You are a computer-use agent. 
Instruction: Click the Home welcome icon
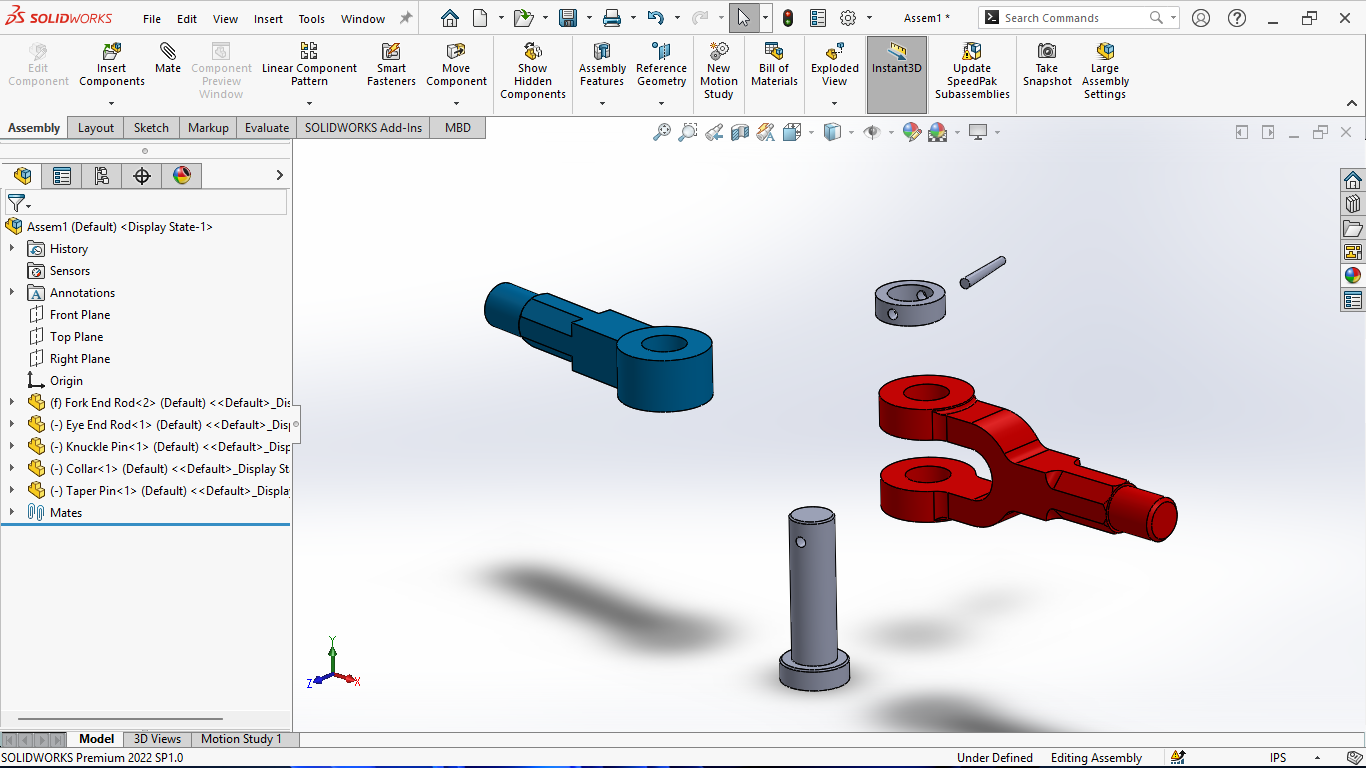point(450,18)
